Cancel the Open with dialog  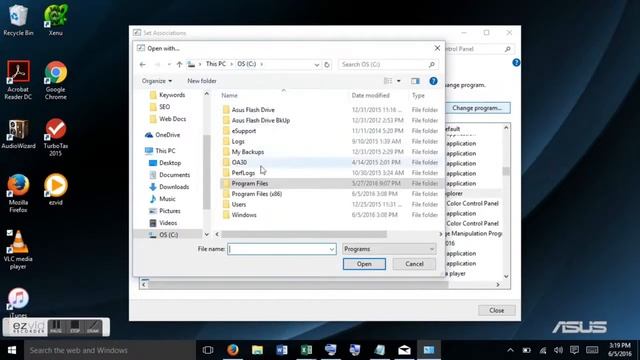pyautogui.click(x=414, y=264)
